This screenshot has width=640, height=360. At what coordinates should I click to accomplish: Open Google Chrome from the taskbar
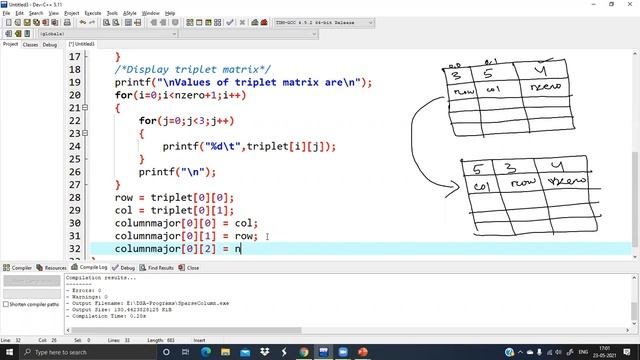point(304,352)
